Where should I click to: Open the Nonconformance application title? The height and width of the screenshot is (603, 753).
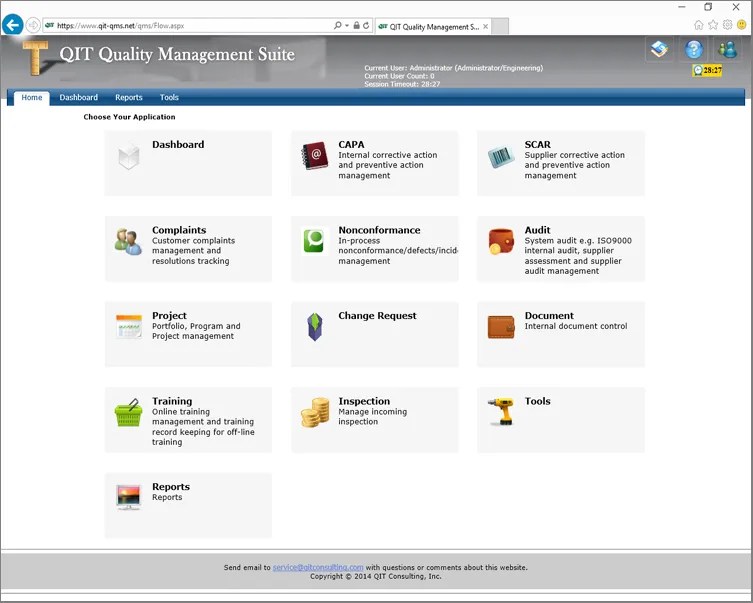point(379,230)
